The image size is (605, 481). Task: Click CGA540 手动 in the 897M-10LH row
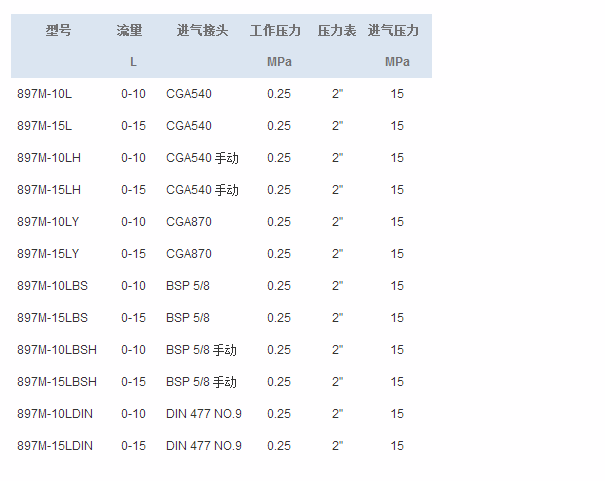(202, 158)
